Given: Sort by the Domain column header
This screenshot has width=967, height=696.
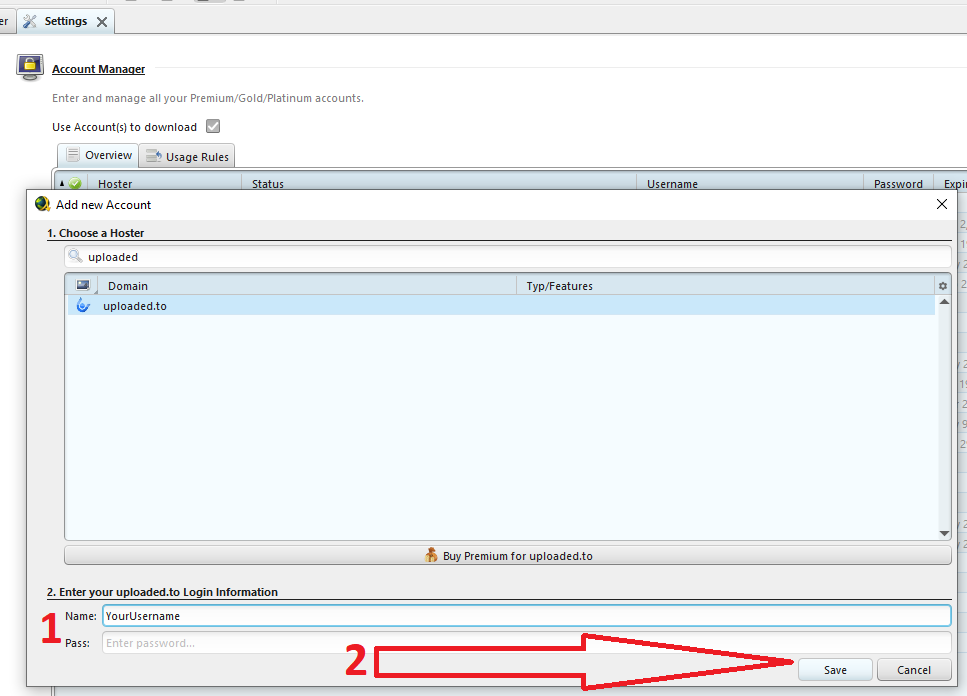Looking at the screenshot, I should [307, 285].
